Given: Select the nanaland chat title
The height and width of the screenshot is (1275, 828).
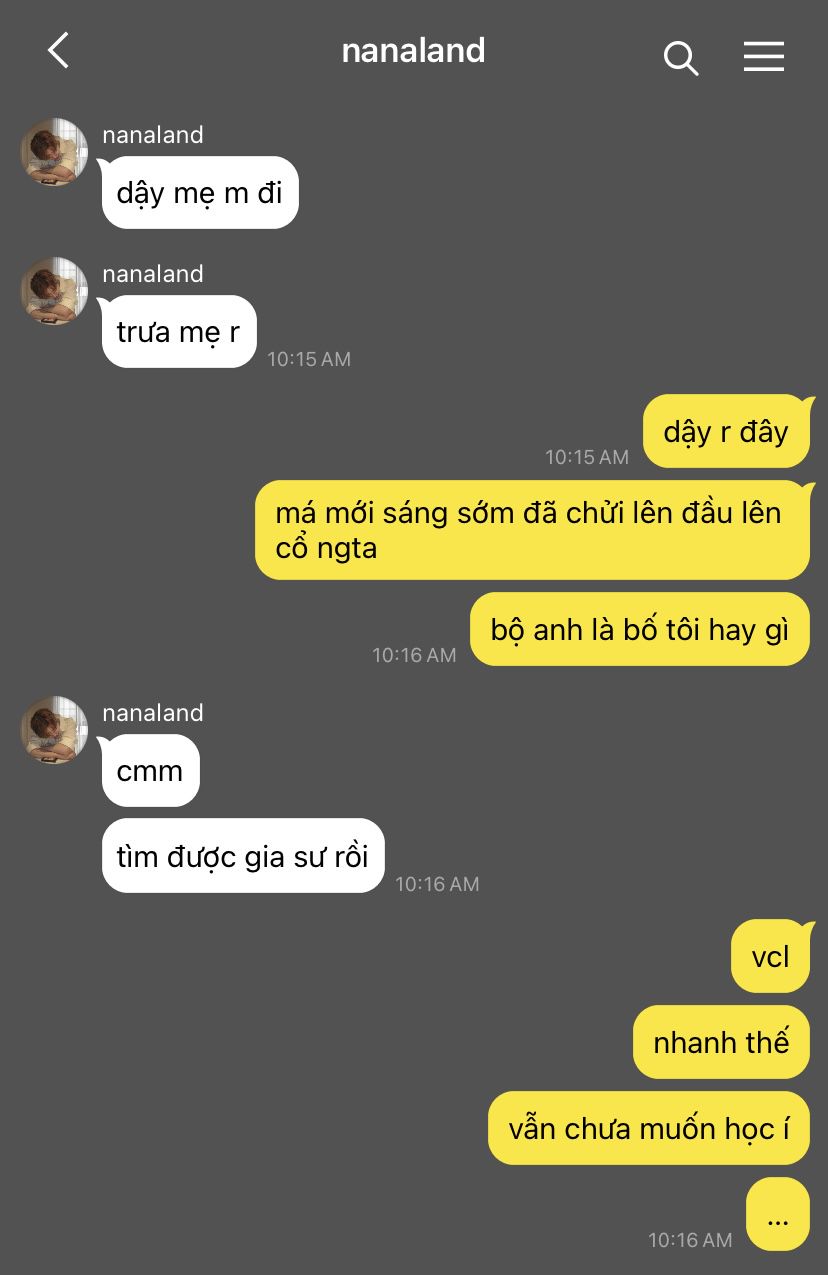Looking at the screenshot, I should tap(413, 50).
